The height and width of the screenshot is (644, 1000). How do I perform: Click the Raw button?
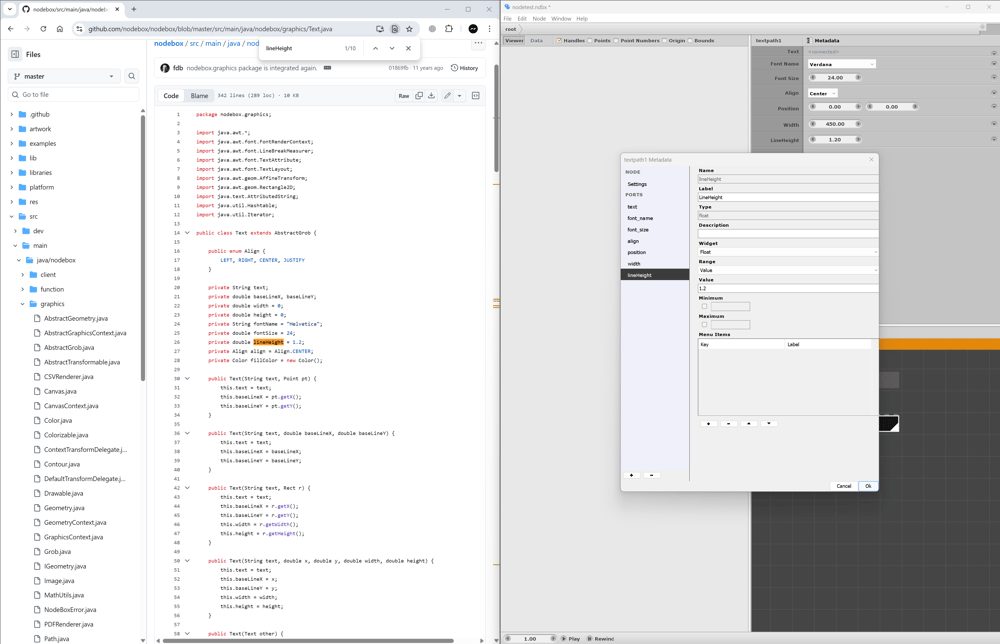pyautogui.click(x=404, y=96)
